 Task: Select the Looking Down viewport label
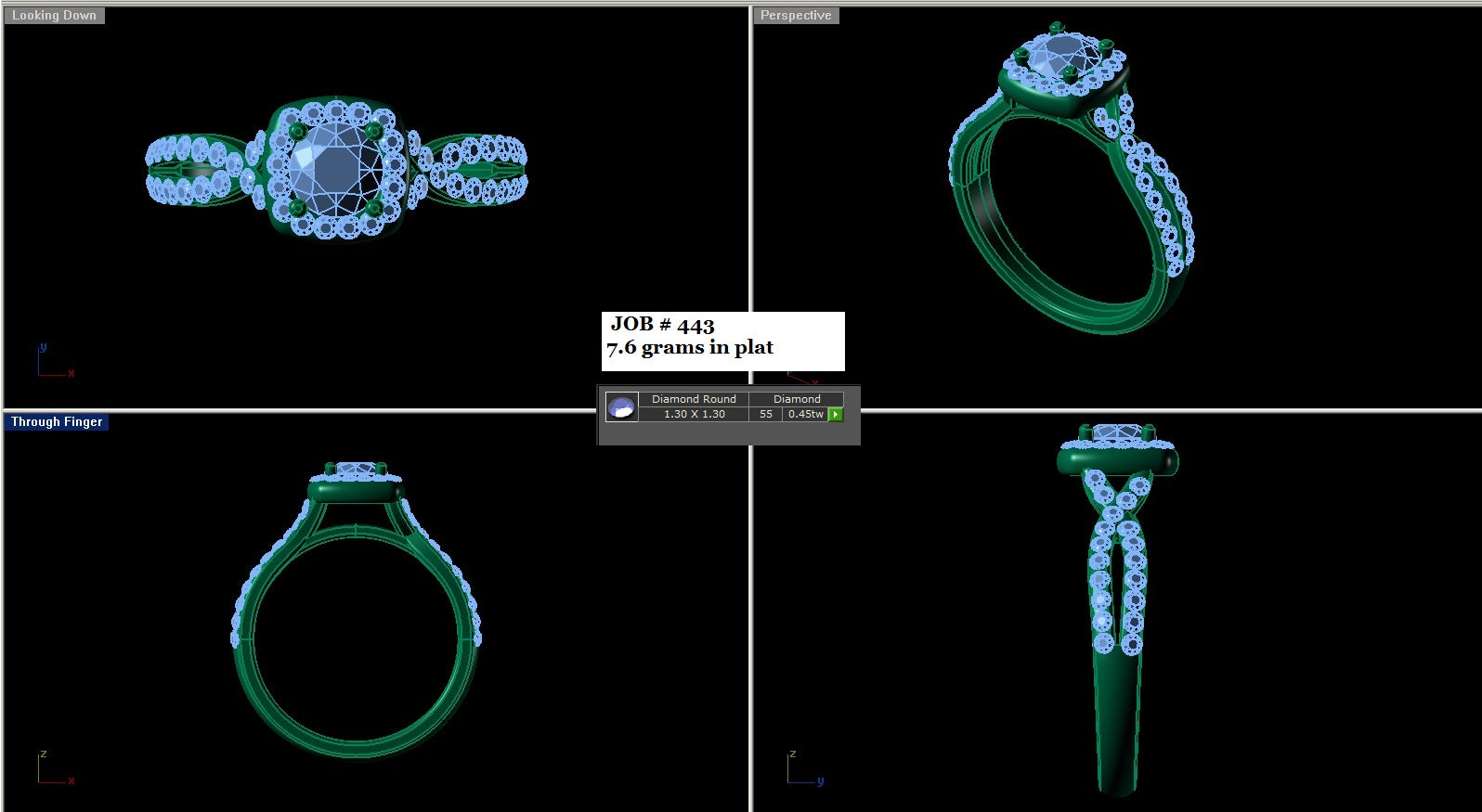click(x=54, y=16)
